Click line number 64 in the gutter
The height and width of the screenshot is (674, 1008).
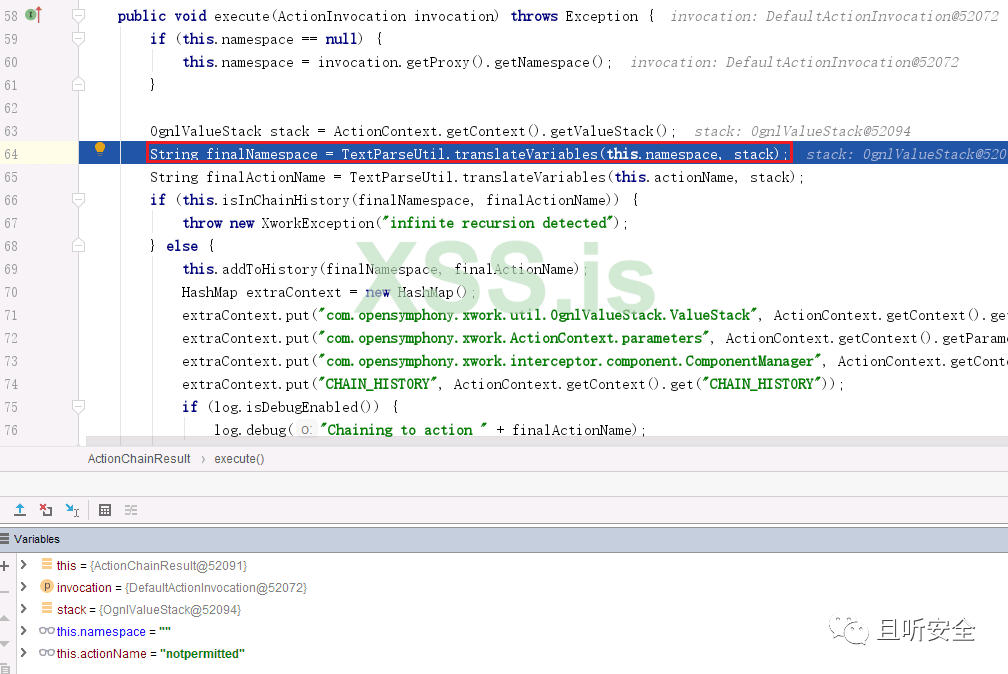(x=11, y=154)
